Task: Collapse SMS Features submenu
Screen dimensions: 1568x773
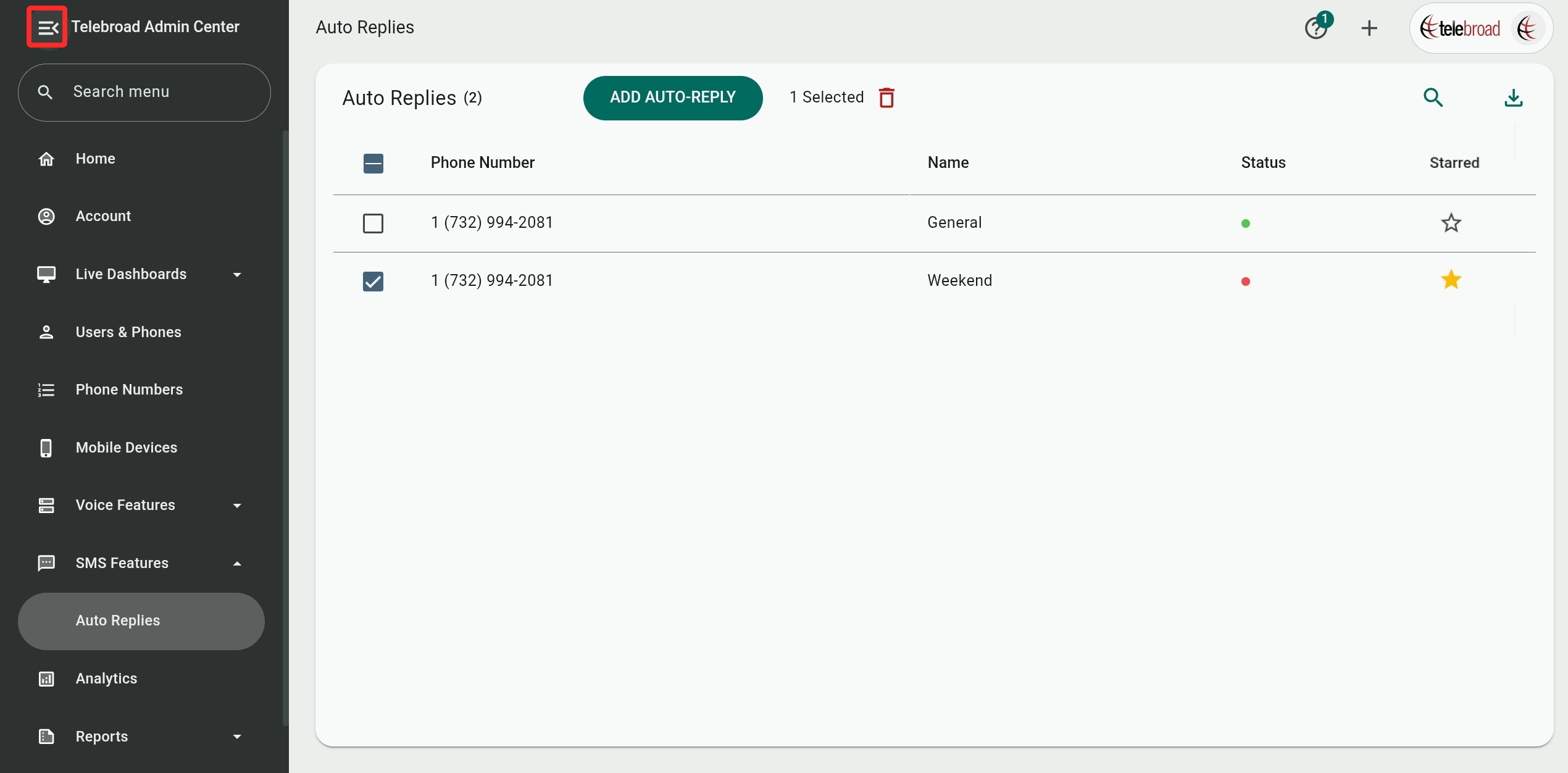Action: point(237,563)
